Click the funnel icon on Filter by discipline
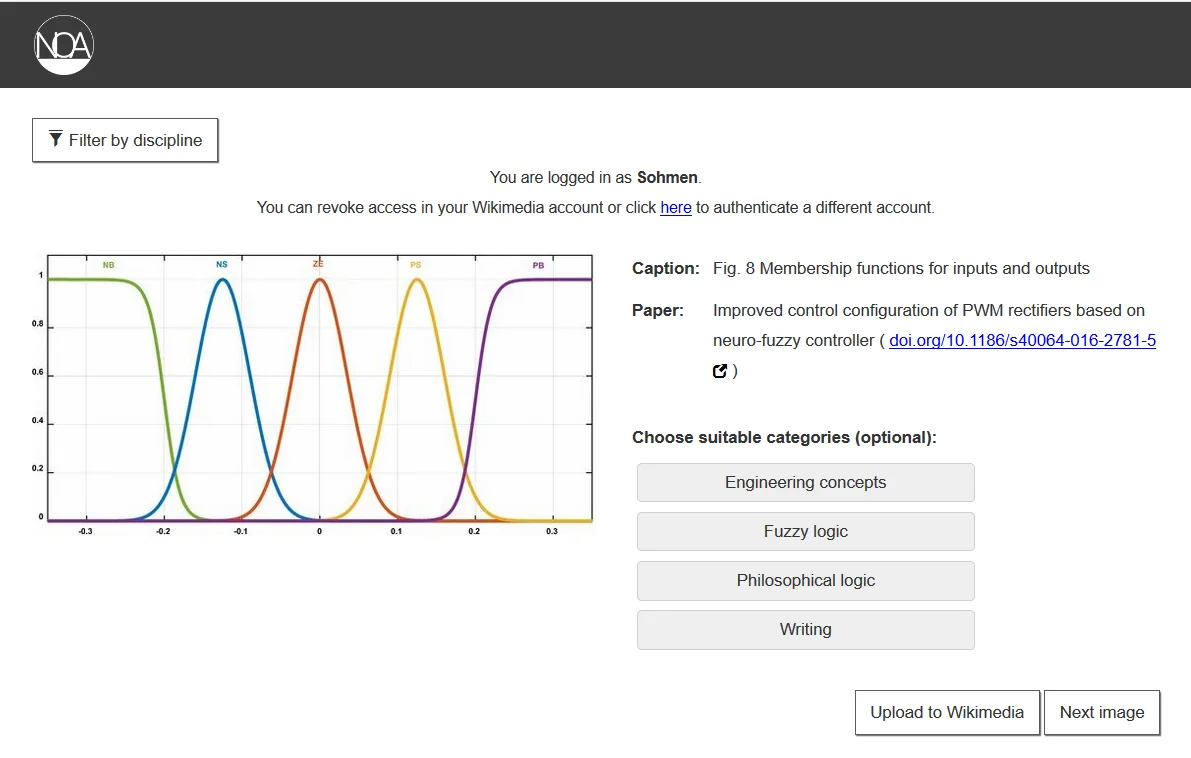Screen dimensions: 1191x758 point(56,139)
